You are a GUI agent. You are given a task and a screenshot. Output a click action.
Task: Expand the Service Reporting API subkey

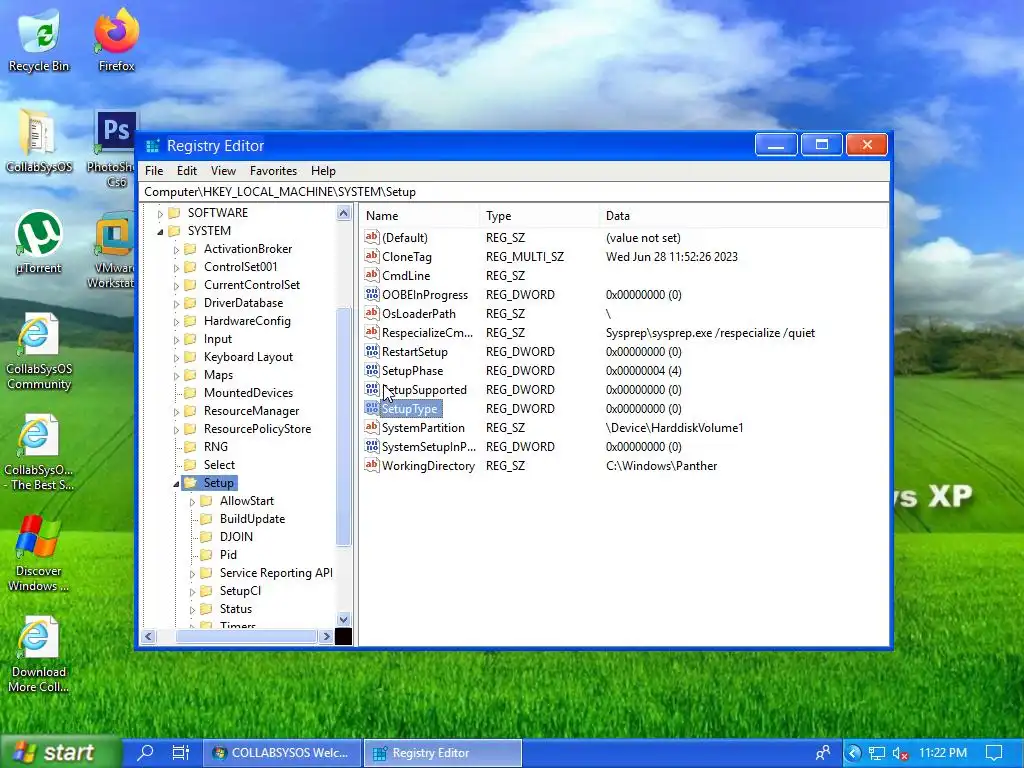coord(192,573)
